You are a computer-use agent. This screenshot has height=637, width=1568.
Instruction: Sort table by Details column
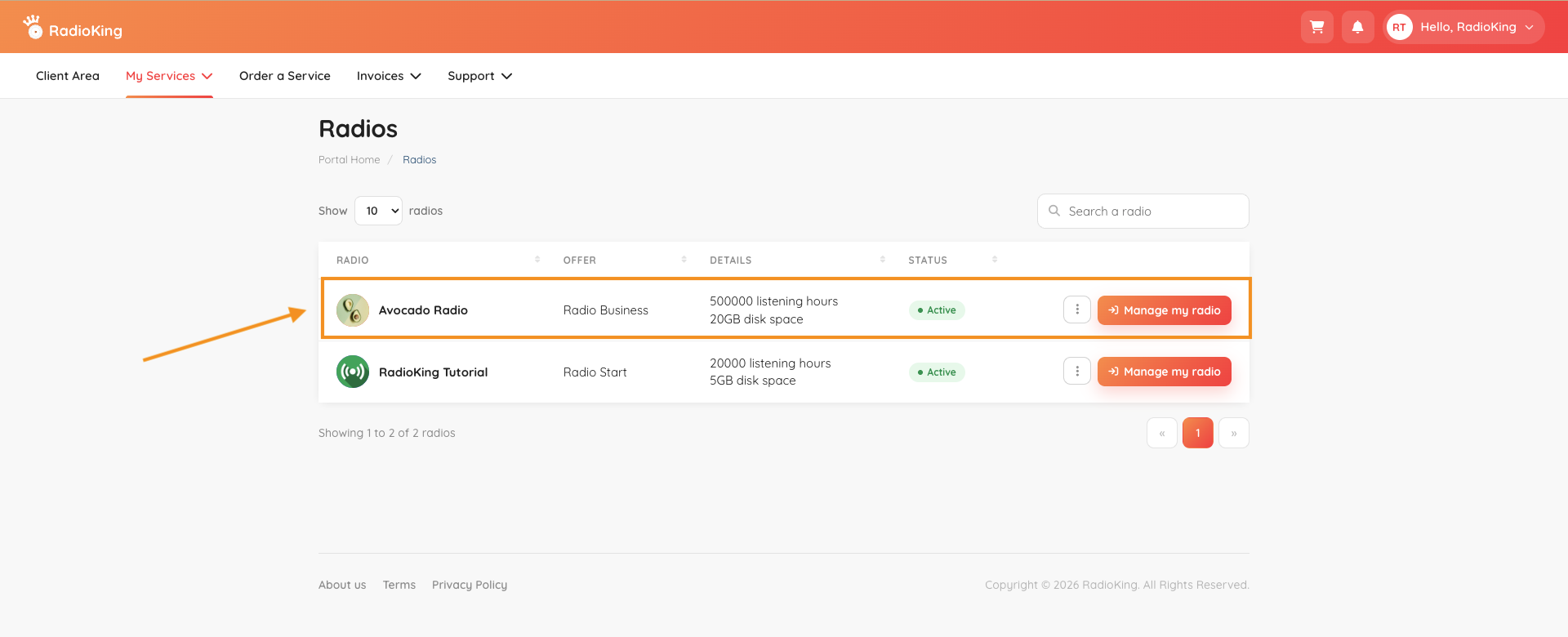click(883, 260)
